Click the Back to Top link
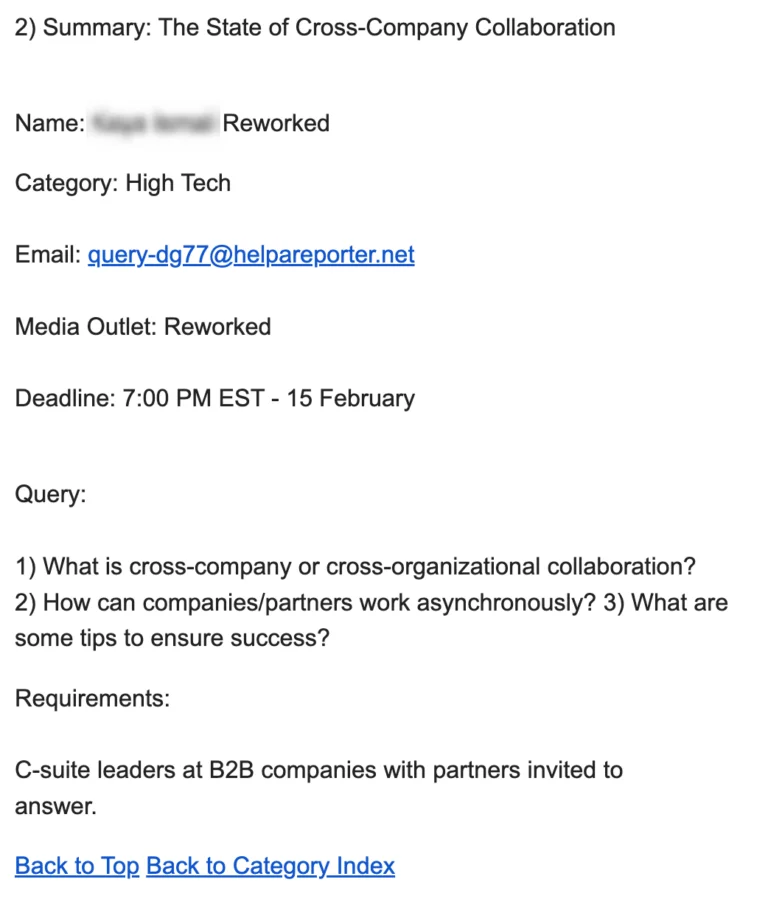 click(77, 866)
